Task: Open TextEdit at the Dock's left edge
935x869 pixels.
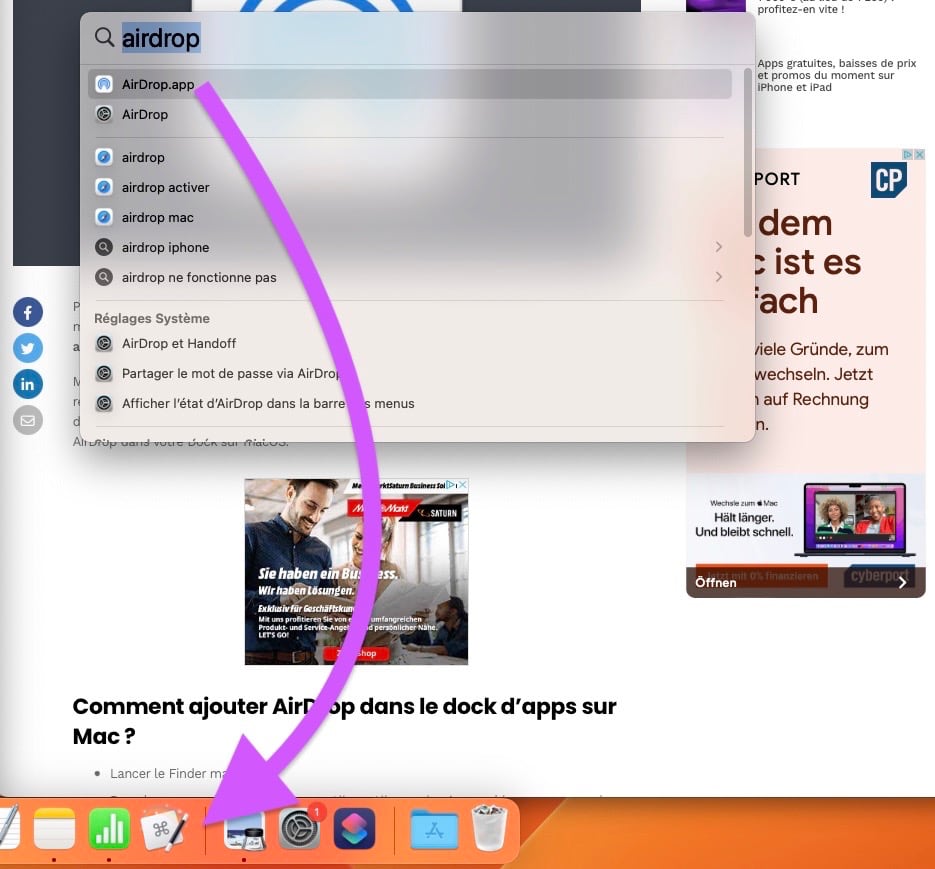Action: (10, 828)
